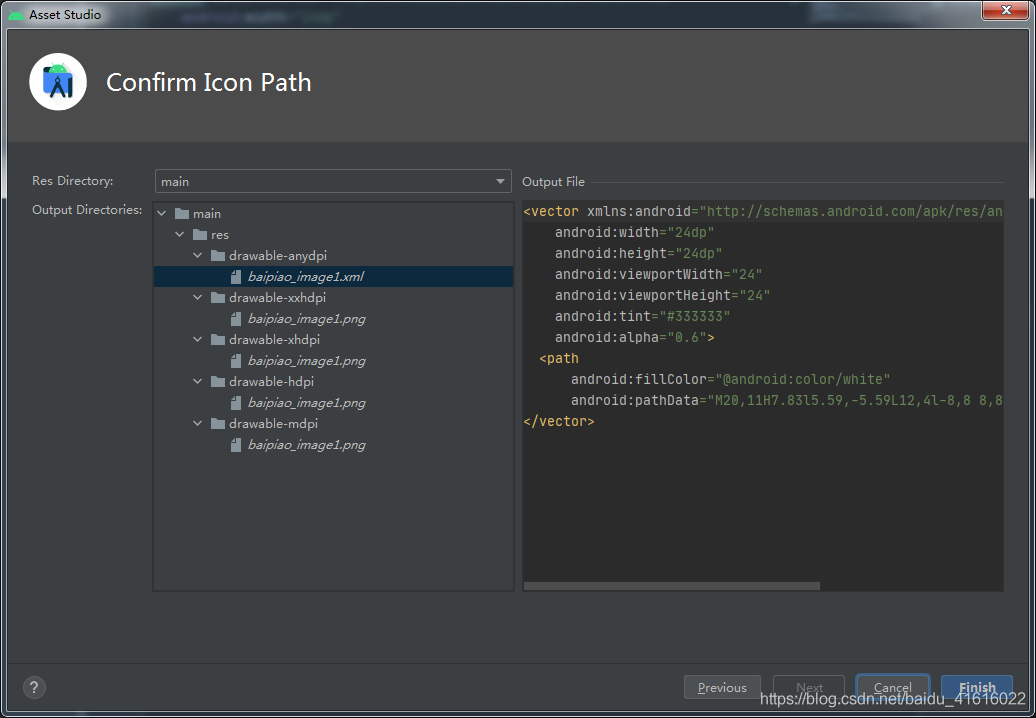Screen dimensions: 1036x718
Task: Open the Res Directory dropdown
Action: [x=333, y=181]
